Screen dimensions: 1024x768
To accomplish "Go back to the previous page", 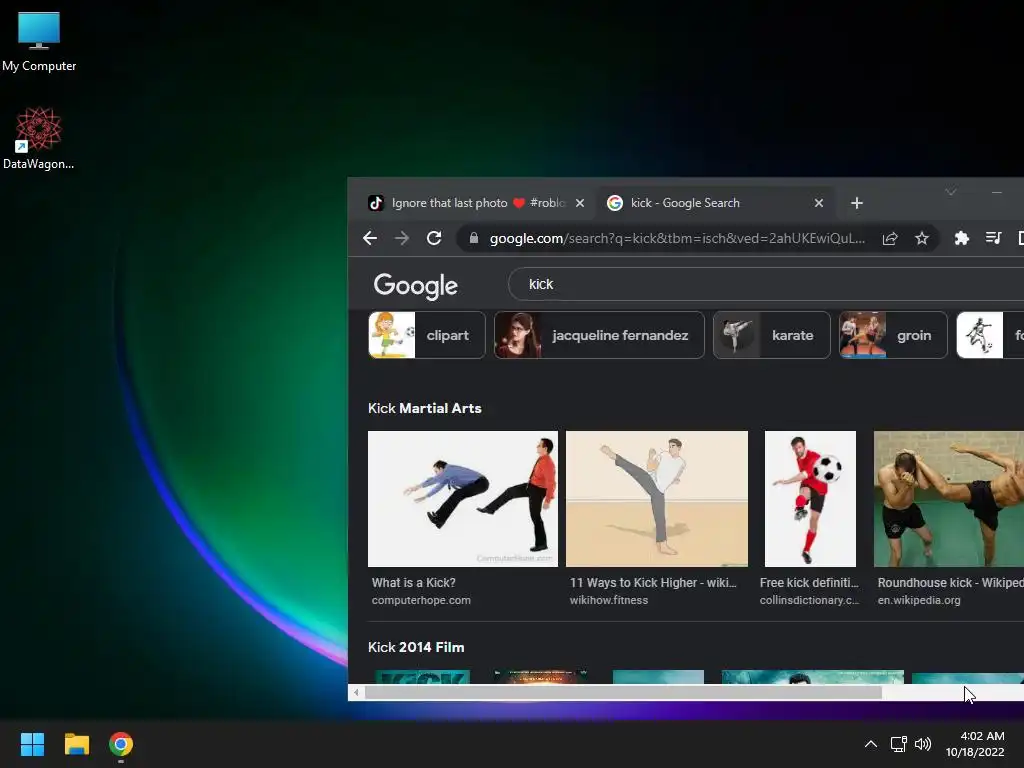I will 370,238.
